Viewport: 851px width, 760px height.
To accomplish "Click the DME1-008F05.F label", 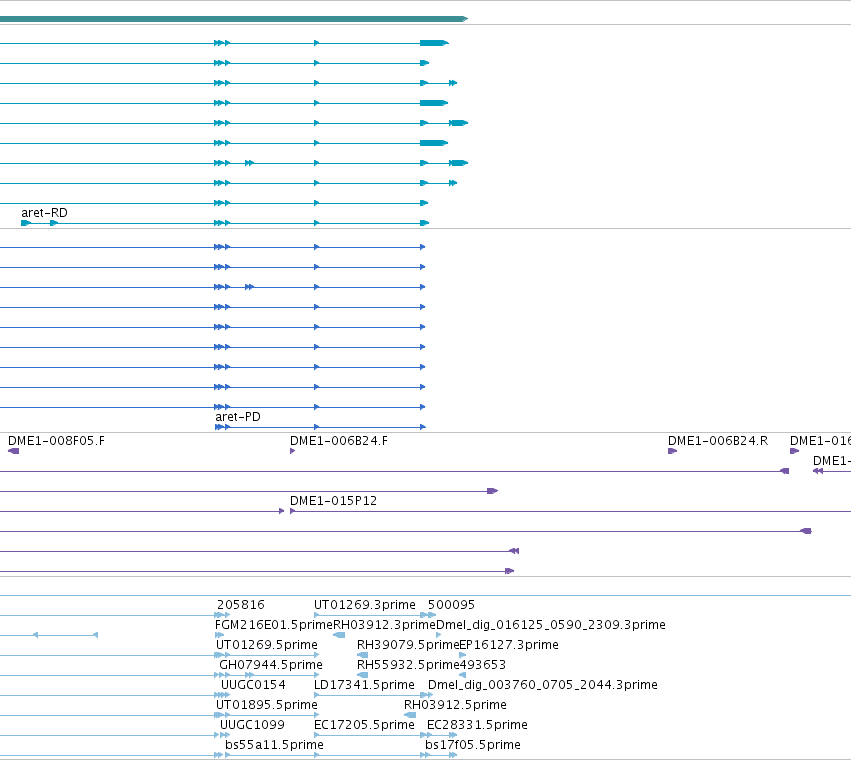I will pos(56,441).
